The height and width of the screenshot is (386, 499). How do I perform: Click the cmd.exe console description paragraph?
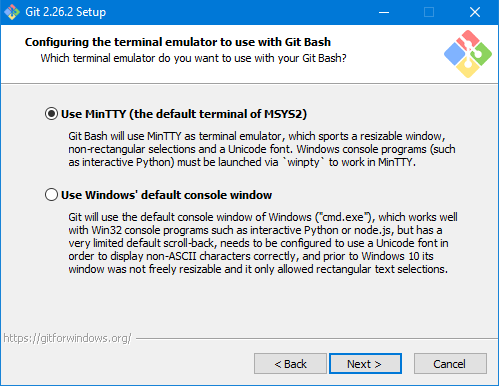click(263, 243)
